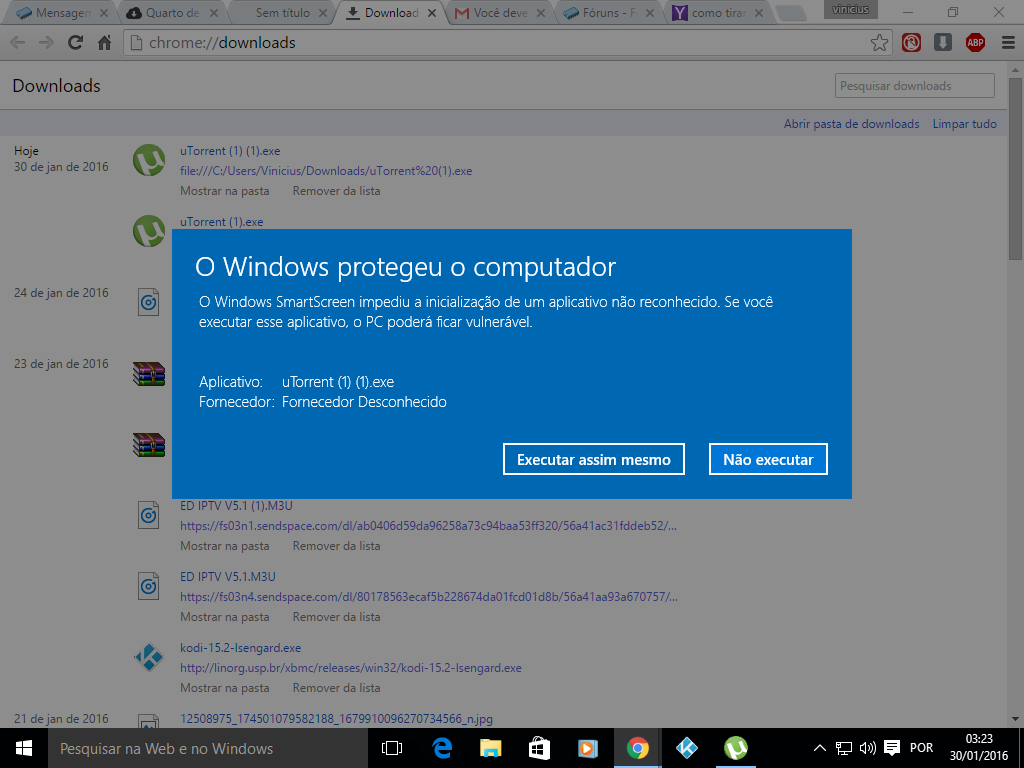1024x768 pixels.
Task: Click the file icon beside 24 de jan
Action: (x=149, y=302)
